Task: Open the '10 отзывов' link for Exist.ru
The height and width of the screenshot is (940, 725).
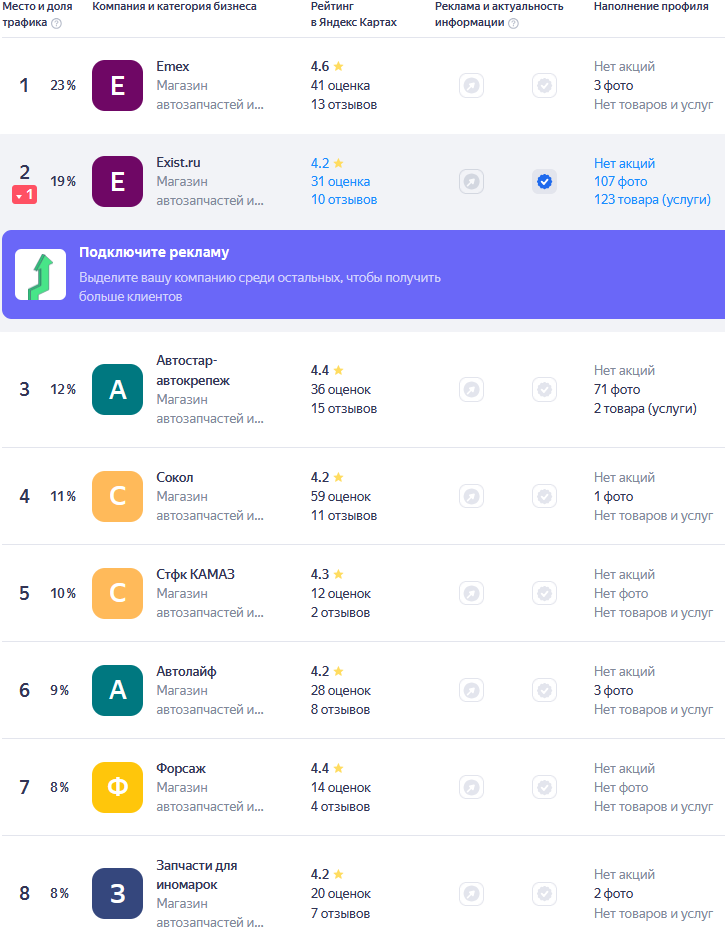Action: tap(344, 200)
